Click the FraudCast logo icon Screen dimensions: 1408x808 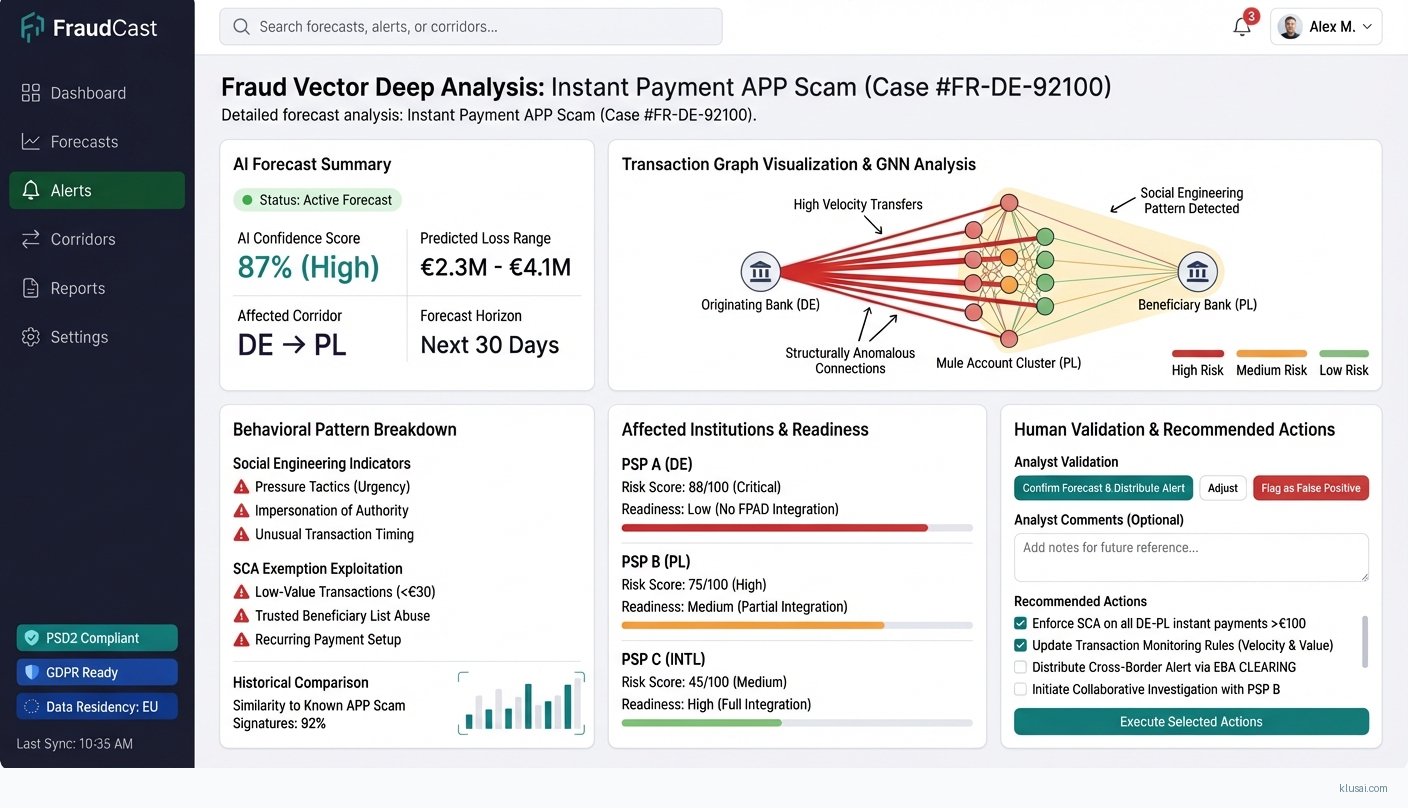(x=32, y=27)
